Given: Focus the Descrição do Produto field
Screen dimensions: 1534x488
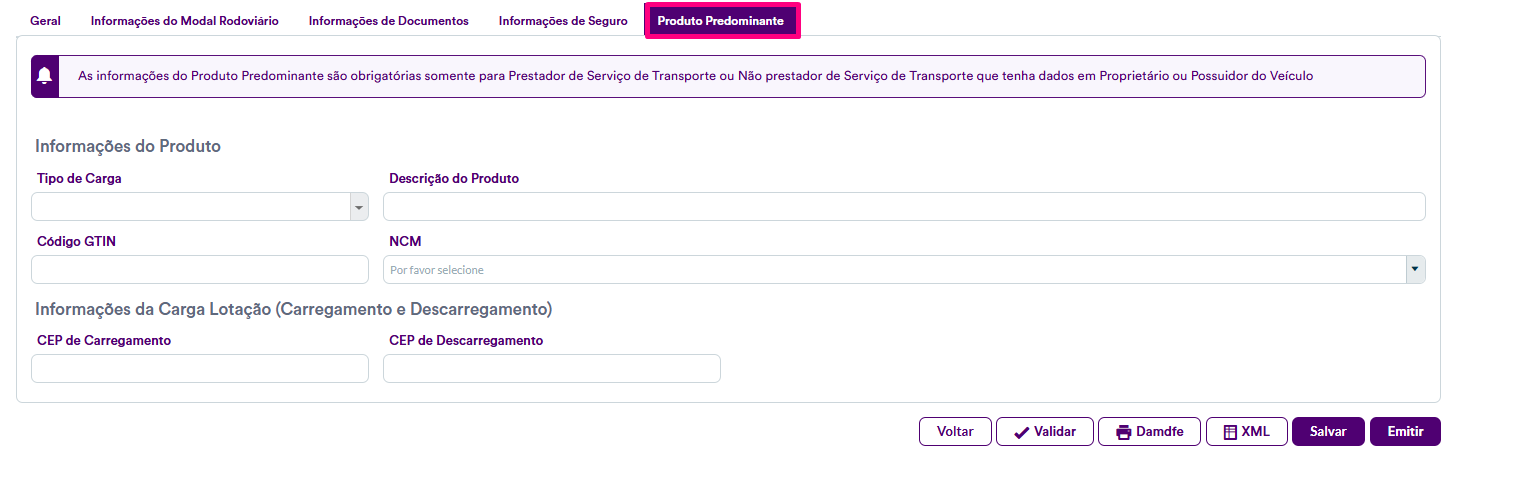Looking at the screenshot, I should [x=904, y=207].
